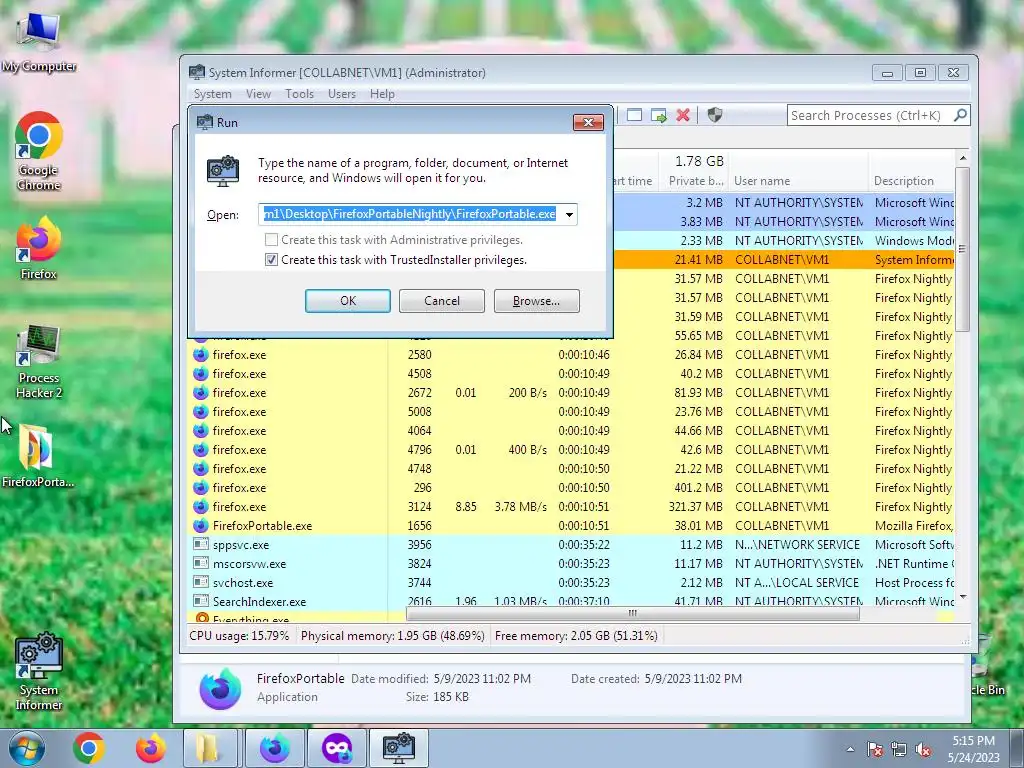
Task: Close the Run dialog
Action: [588, 122]
